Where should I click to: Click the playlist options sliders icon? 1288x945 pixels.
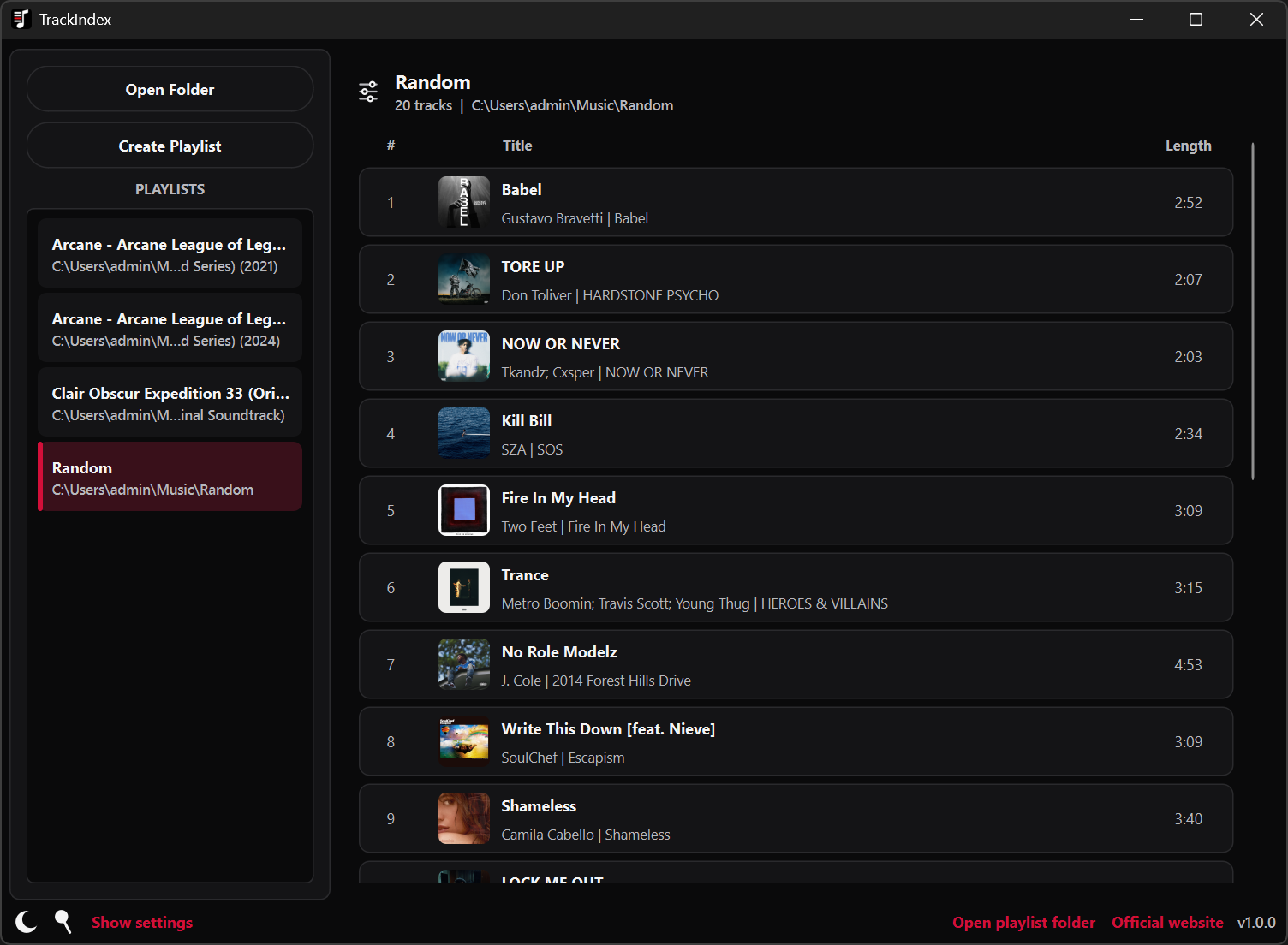point(368,92)
